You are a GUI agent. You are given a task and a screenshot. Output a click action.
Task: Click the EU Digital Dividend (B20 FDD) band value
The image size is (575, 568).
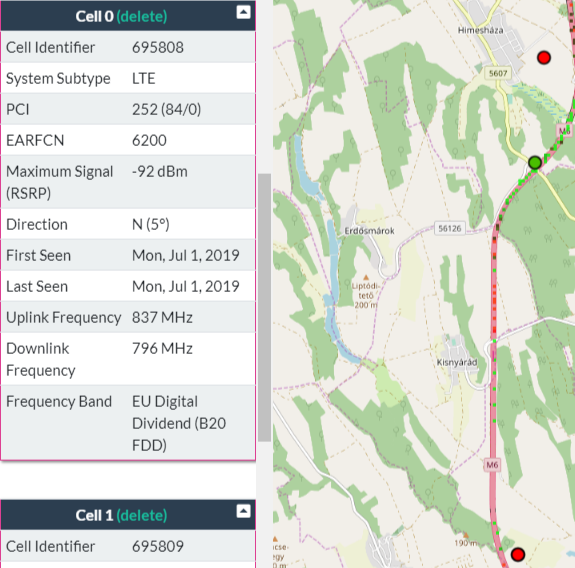(179, 424)
